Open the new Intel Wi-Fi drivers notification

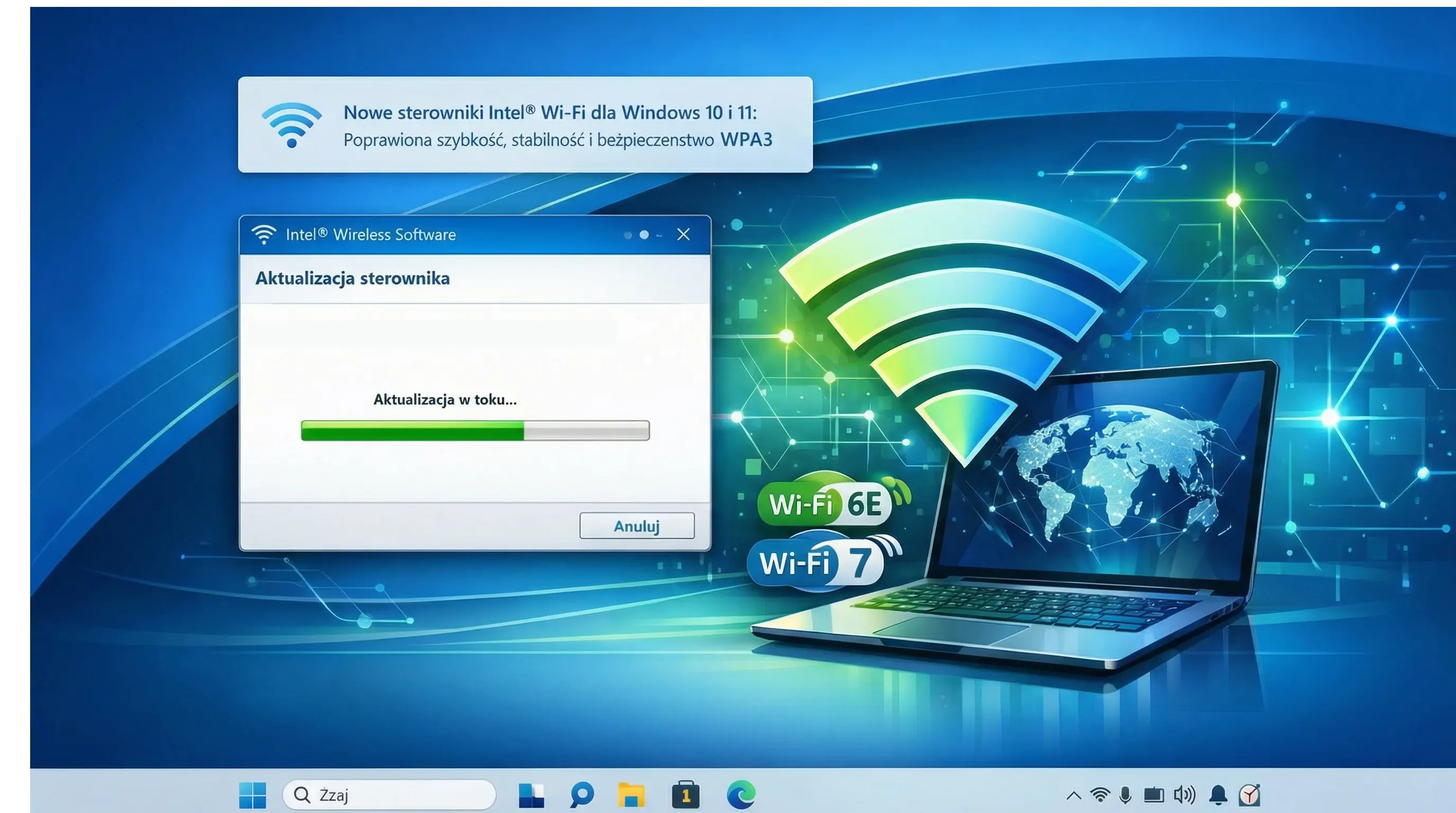557,125
